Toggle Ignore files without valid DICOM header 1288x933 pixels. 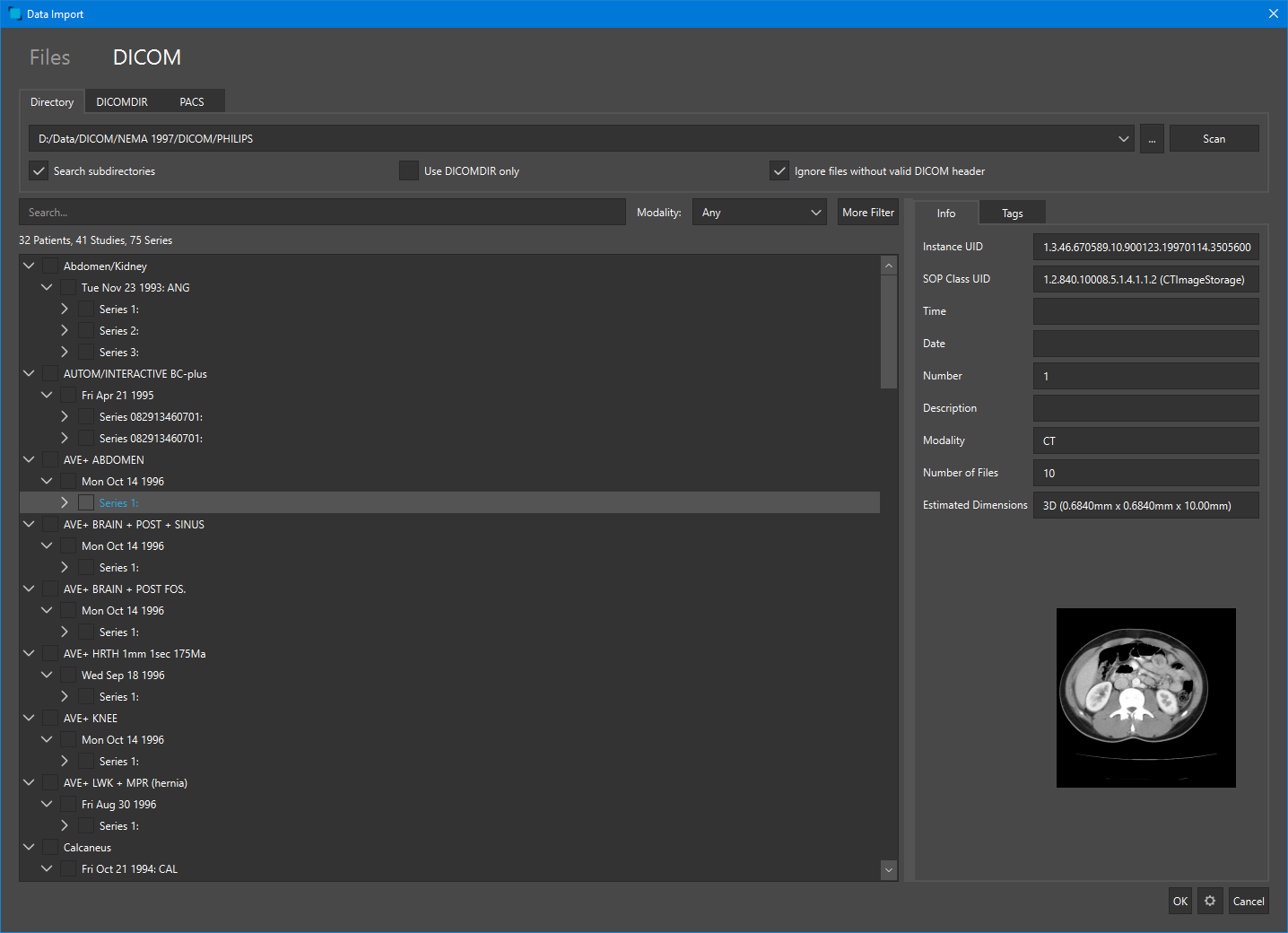click(x=779, y=170)
